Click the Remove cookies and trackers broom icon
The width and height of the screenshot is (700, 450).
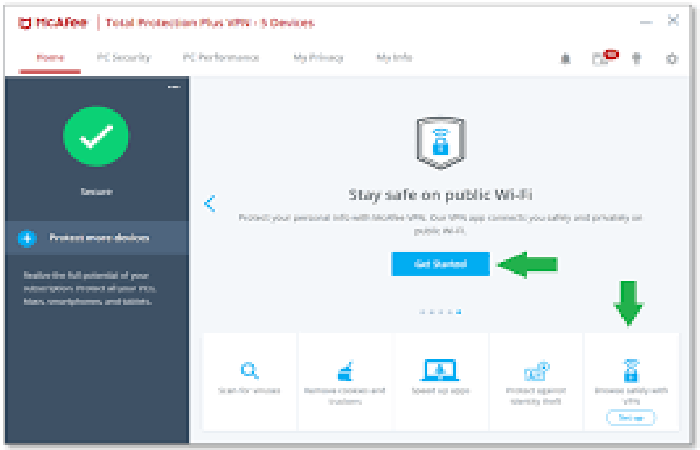tap(344, 369)
